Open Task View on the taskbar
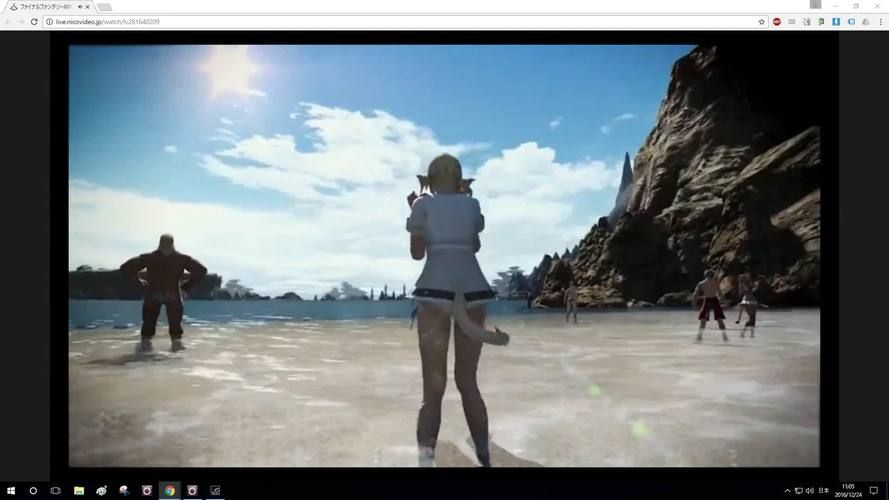889x500 pixels. 56,490
